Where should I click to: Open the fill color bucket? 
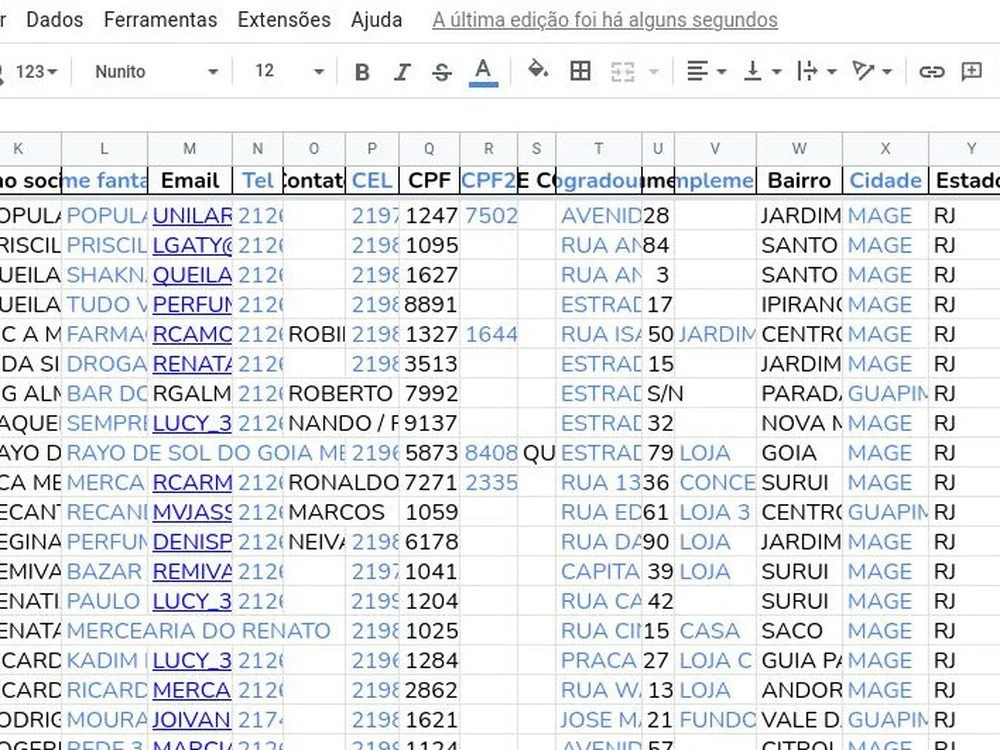538,71
